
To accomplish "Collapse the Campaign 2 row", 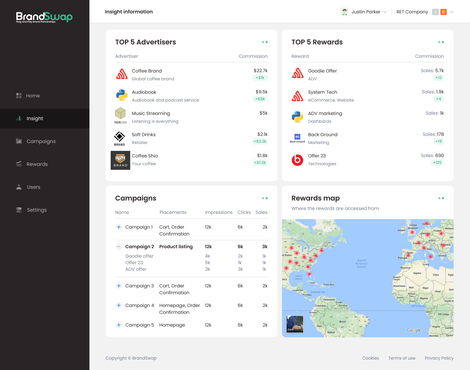I will [118, 247].
